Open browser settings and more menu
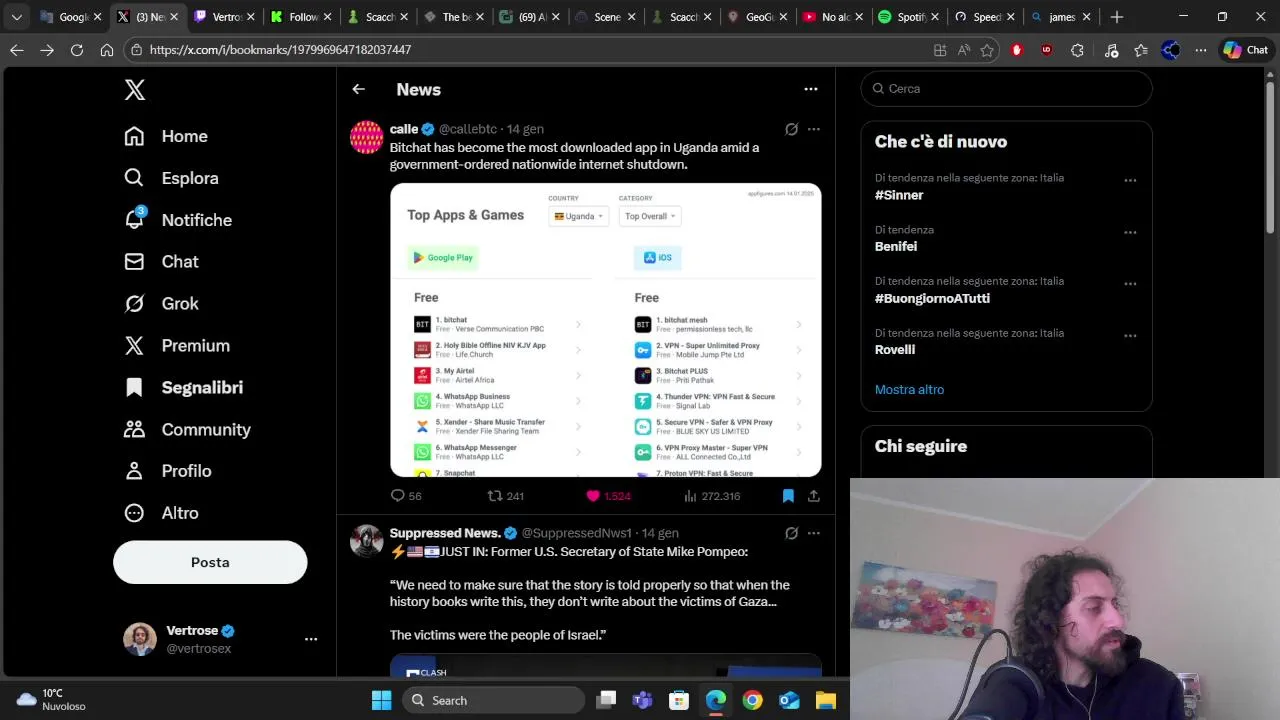The image size is (1280, 720). click(x=1201, y=50)
